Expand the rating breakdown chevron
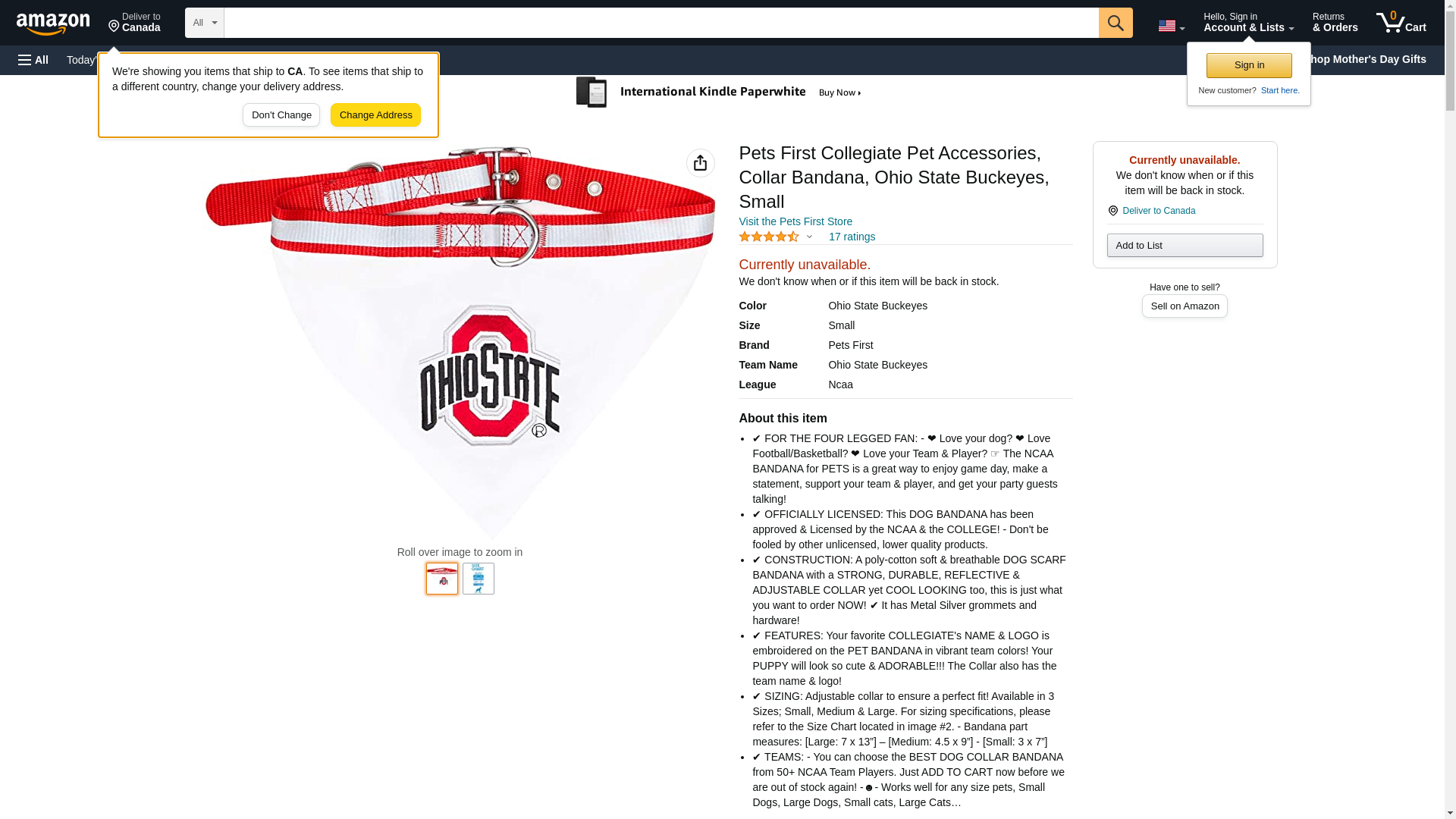Image resolution: width=1456 pixels, height=819 pixels. [x=809, y=237]
